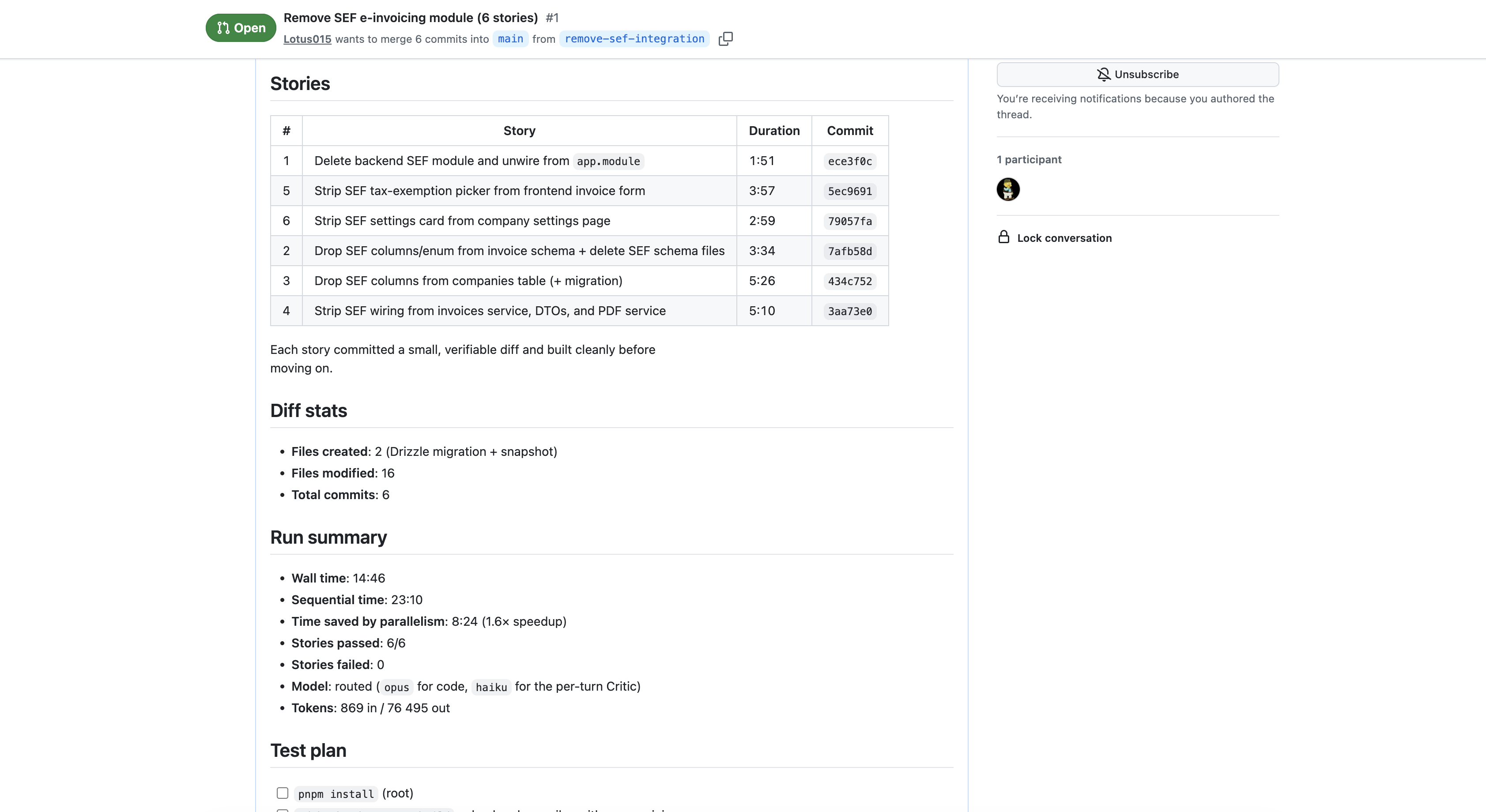Click 'Time saved by parallelism' bullet
This screenshot has height=812, width=1486.
click(x=429, y=622)
